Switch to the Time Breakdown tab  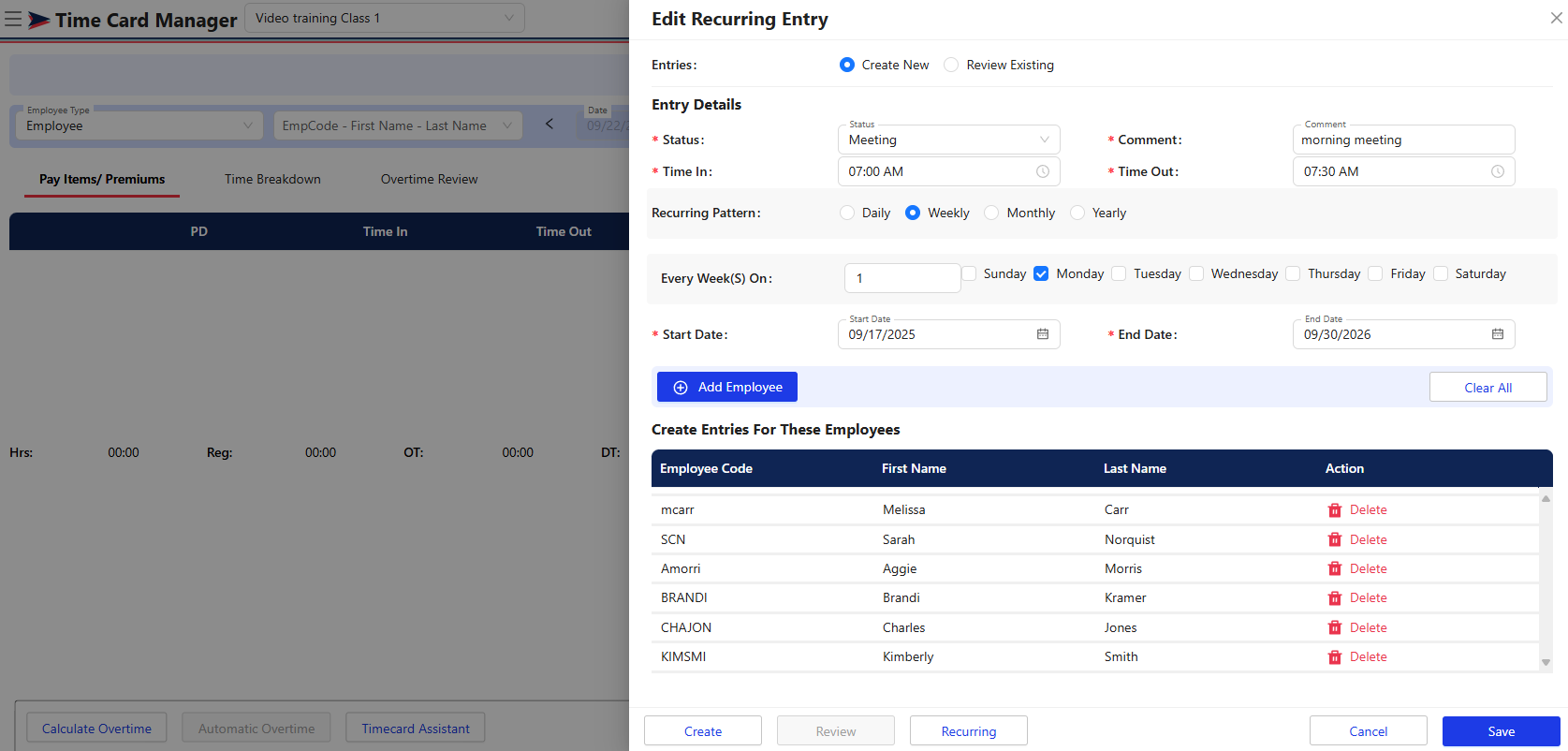pos(272,179)
